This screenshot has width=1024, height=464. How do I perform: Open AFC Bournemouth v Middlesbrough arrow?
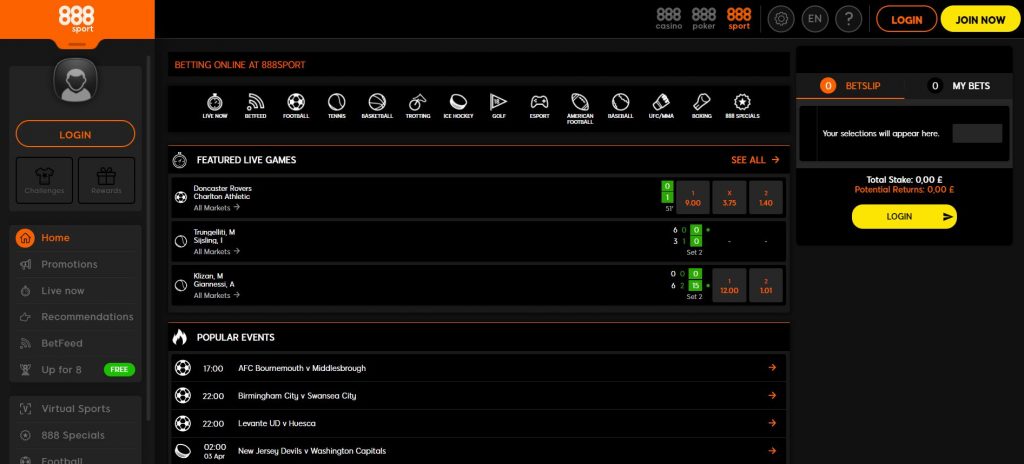click(x=772, y=368)
